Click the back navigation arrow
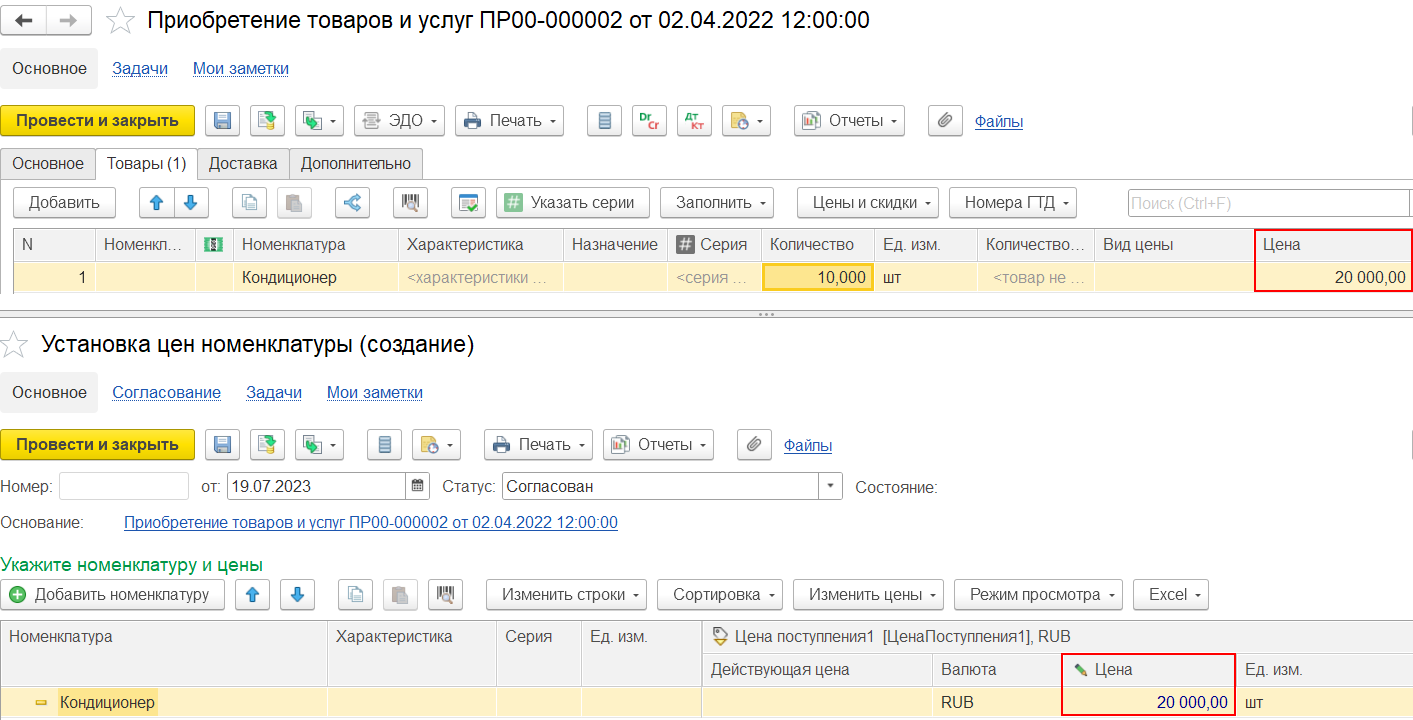Screen dimensions: 1413x720 (24, 20)
